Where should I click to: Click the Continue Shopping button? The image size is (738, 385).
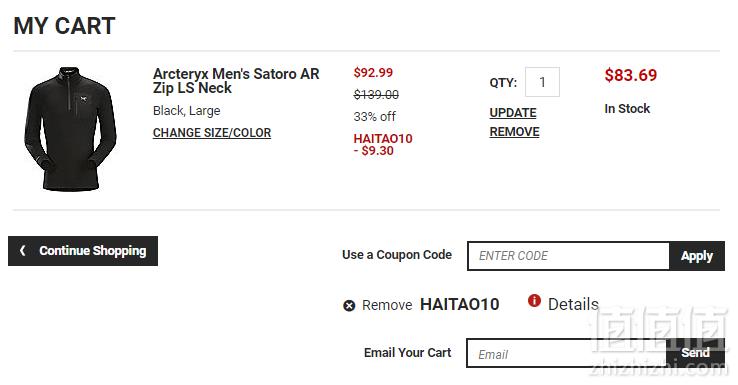click(x=83, y=251)
